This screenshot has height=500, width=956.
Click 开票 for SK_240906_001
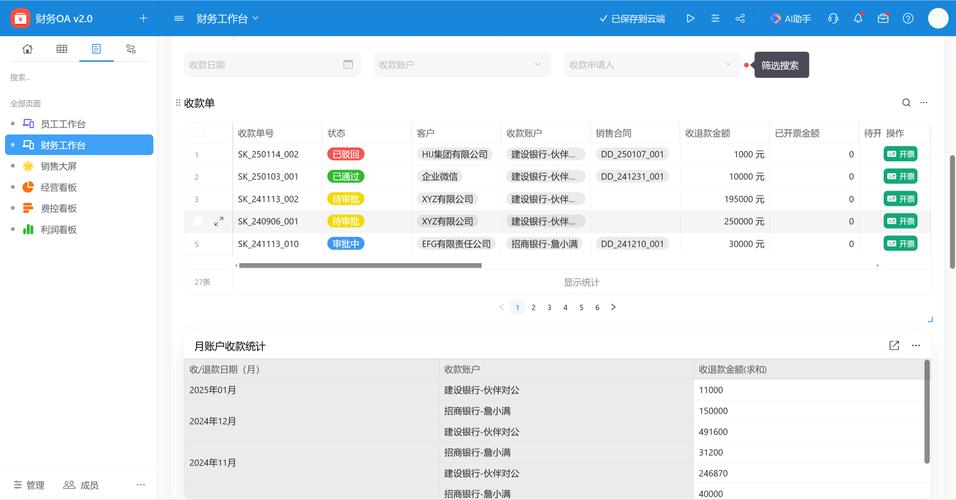pos(901,221)
